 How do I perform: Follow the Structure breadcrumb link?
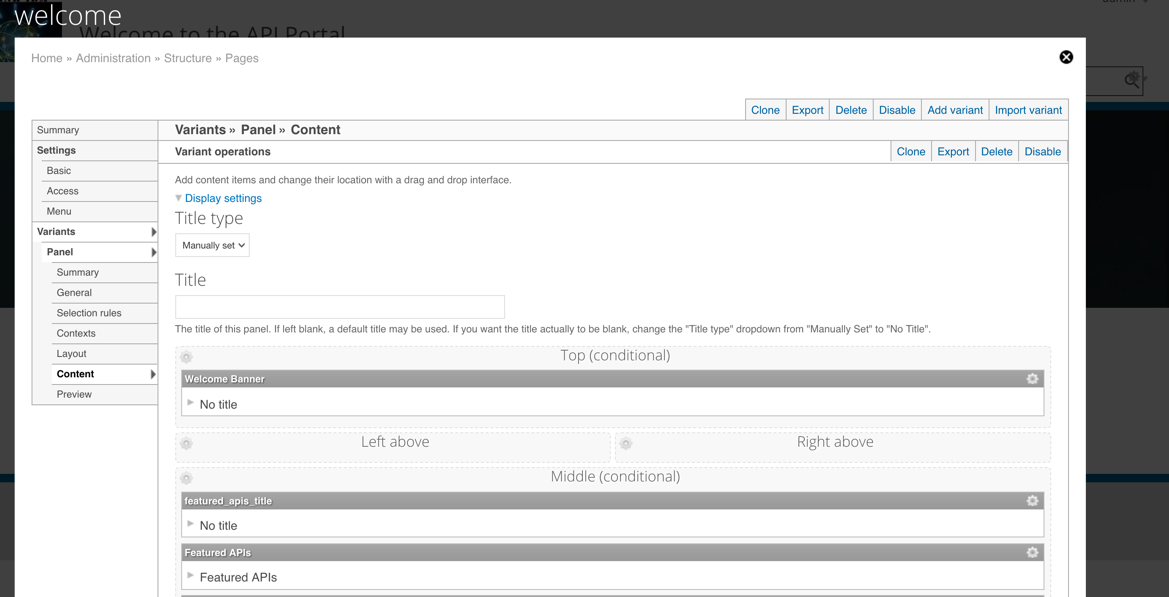[x=188, y=58]
